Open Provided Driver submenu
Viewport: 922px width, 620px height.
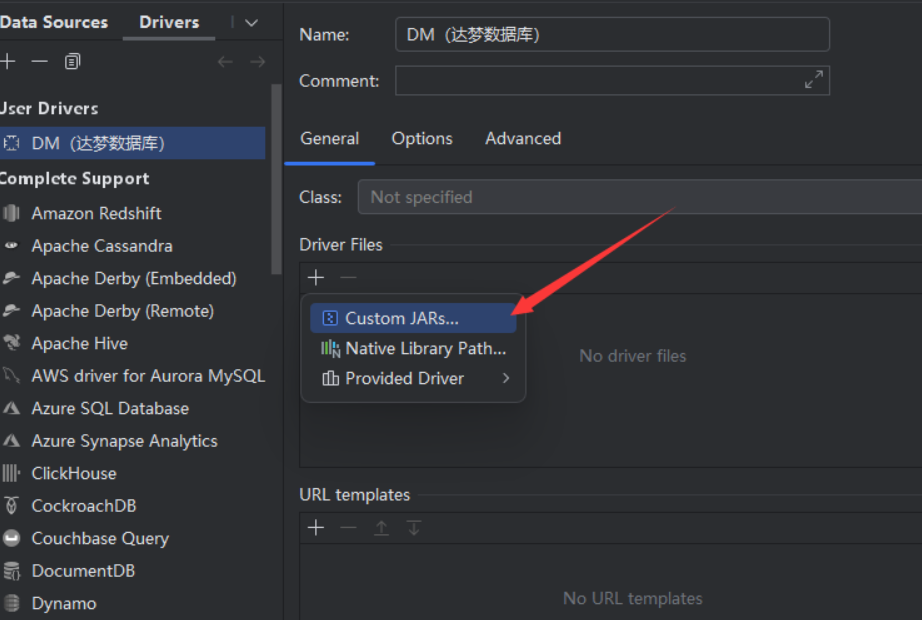pos(413,378)
